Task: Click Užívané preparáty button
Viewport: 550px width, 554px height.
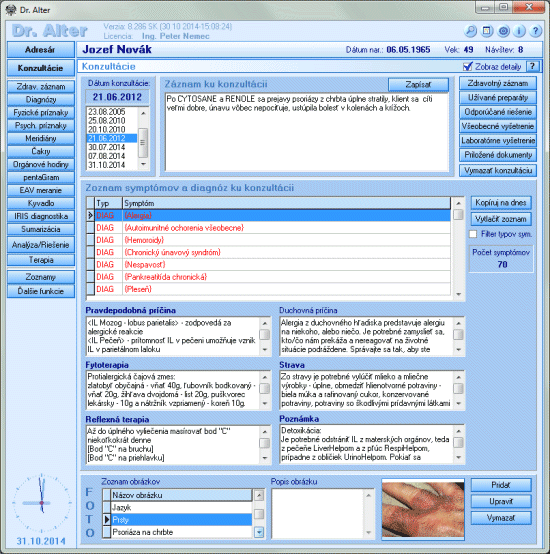Action: click(x=498, y=98)
